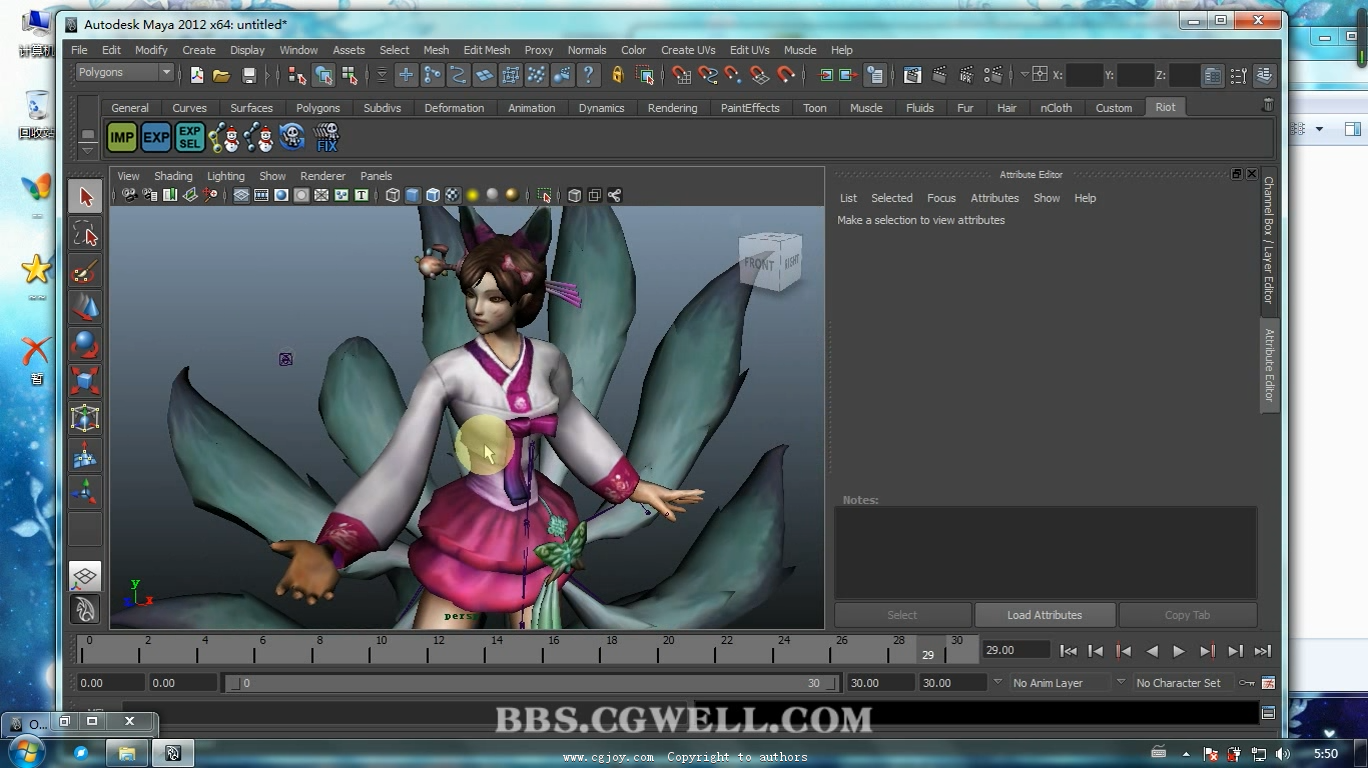1368x768 pixels.
Task: Switch to the Rendering shelf tab
Action: click(x=672, y=108)
